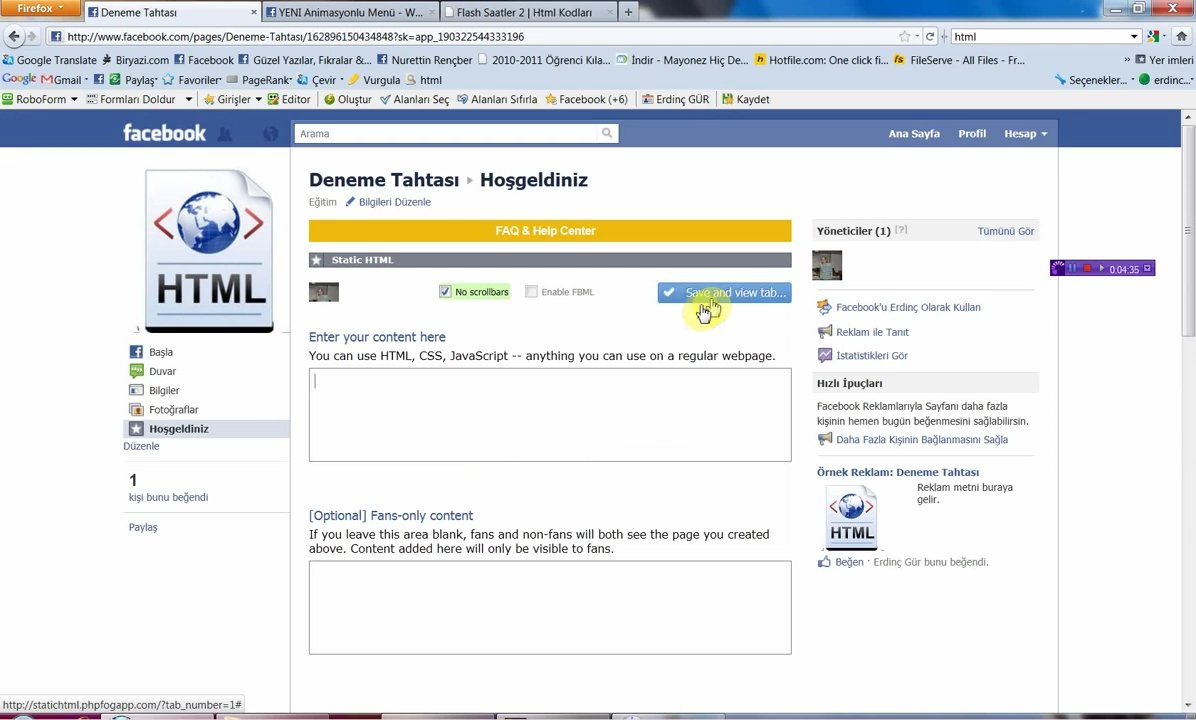Image resolution: width=1196 pixels, height=720 pixels.
Task: Go back with browser back arrow
Action: [x=14, y=36]
